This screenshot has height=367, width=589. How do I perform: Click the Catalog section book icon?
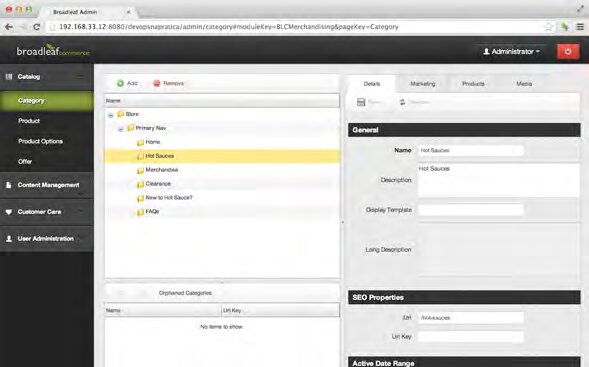pyautogui.click(x=9, y=77)
